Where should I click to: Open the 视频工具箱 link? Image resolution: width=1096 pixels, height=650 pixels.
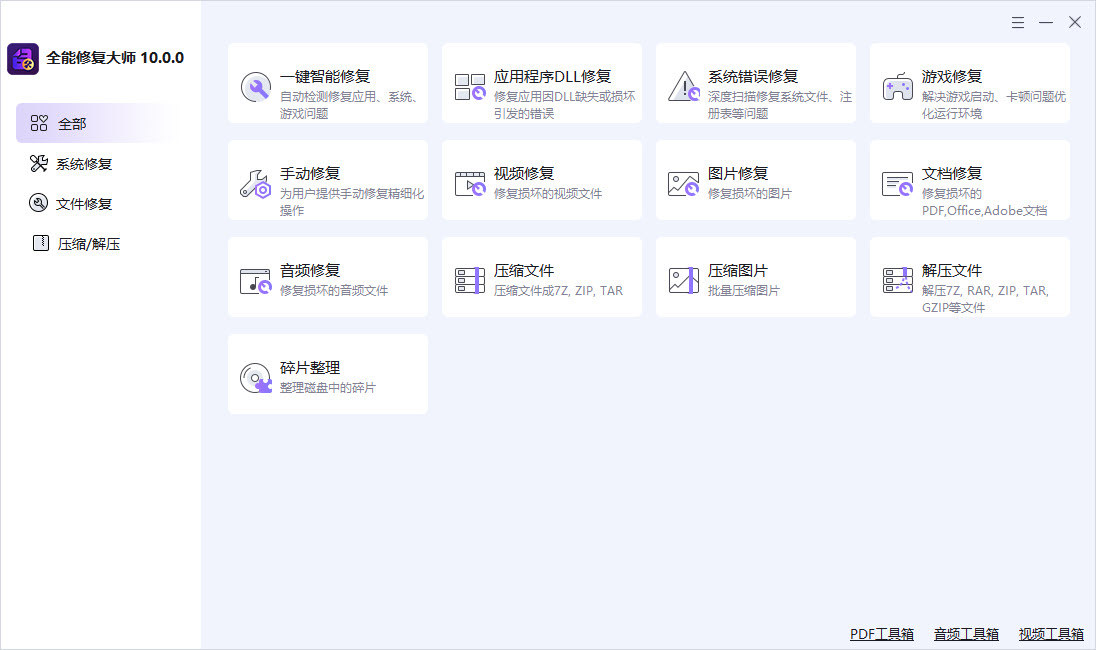point(1051,634)
